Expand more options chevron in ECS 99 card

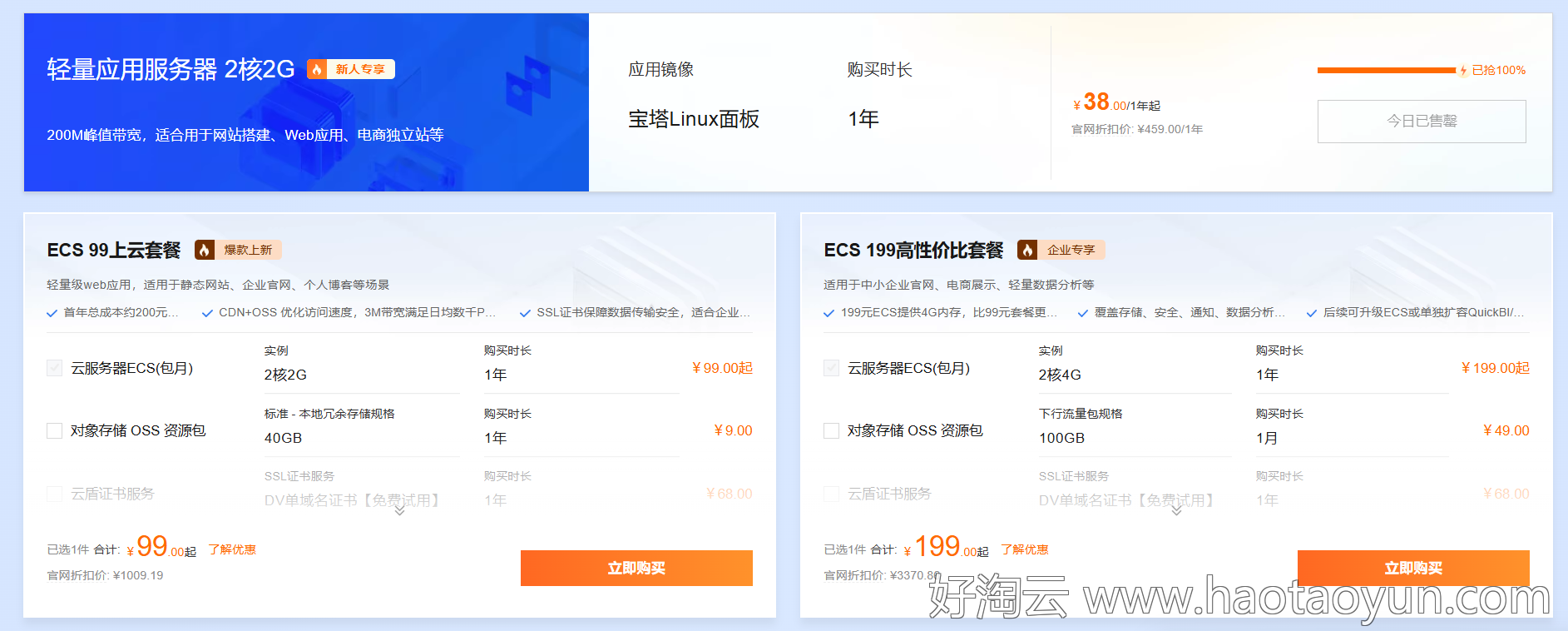[400, 510]
